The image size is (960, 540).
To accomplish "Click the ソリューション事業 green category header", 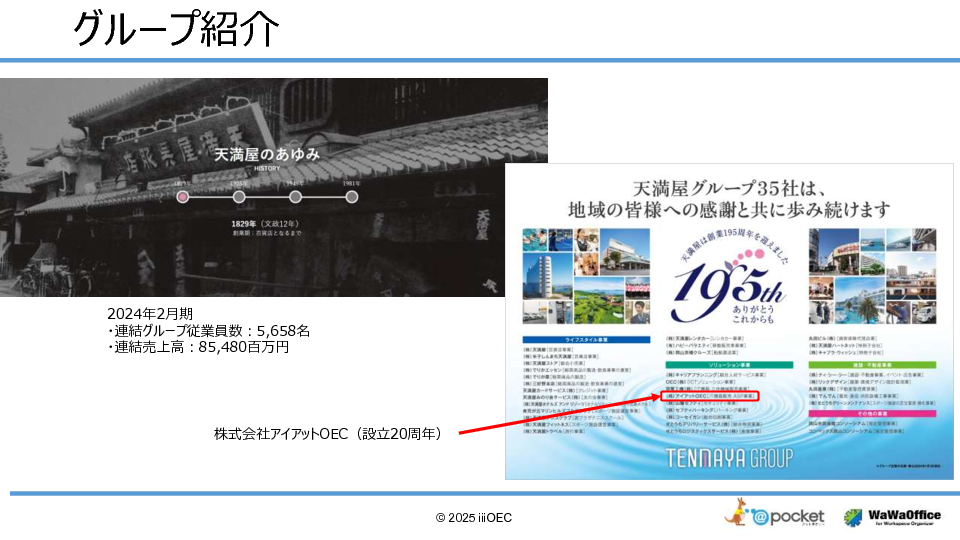I will click(727, 366).
